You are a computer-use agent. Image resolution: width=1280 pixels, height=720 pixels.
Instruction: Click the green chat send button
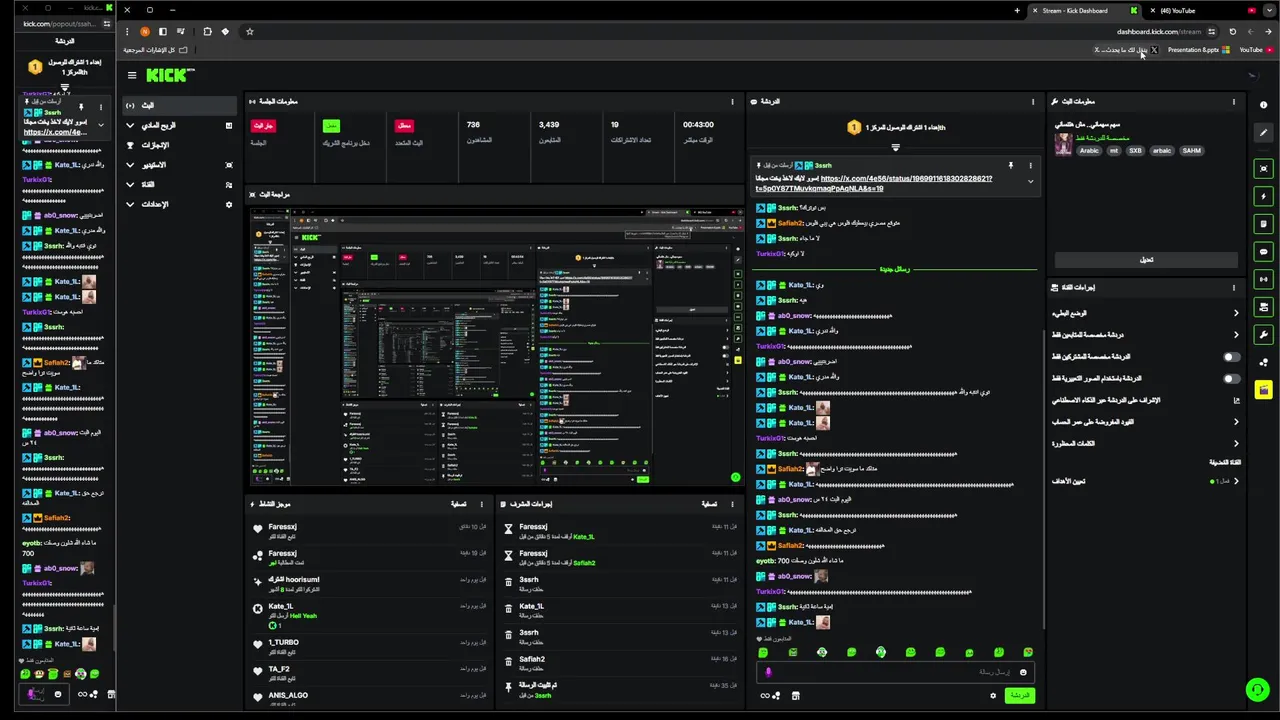[x=1019, y=696]
